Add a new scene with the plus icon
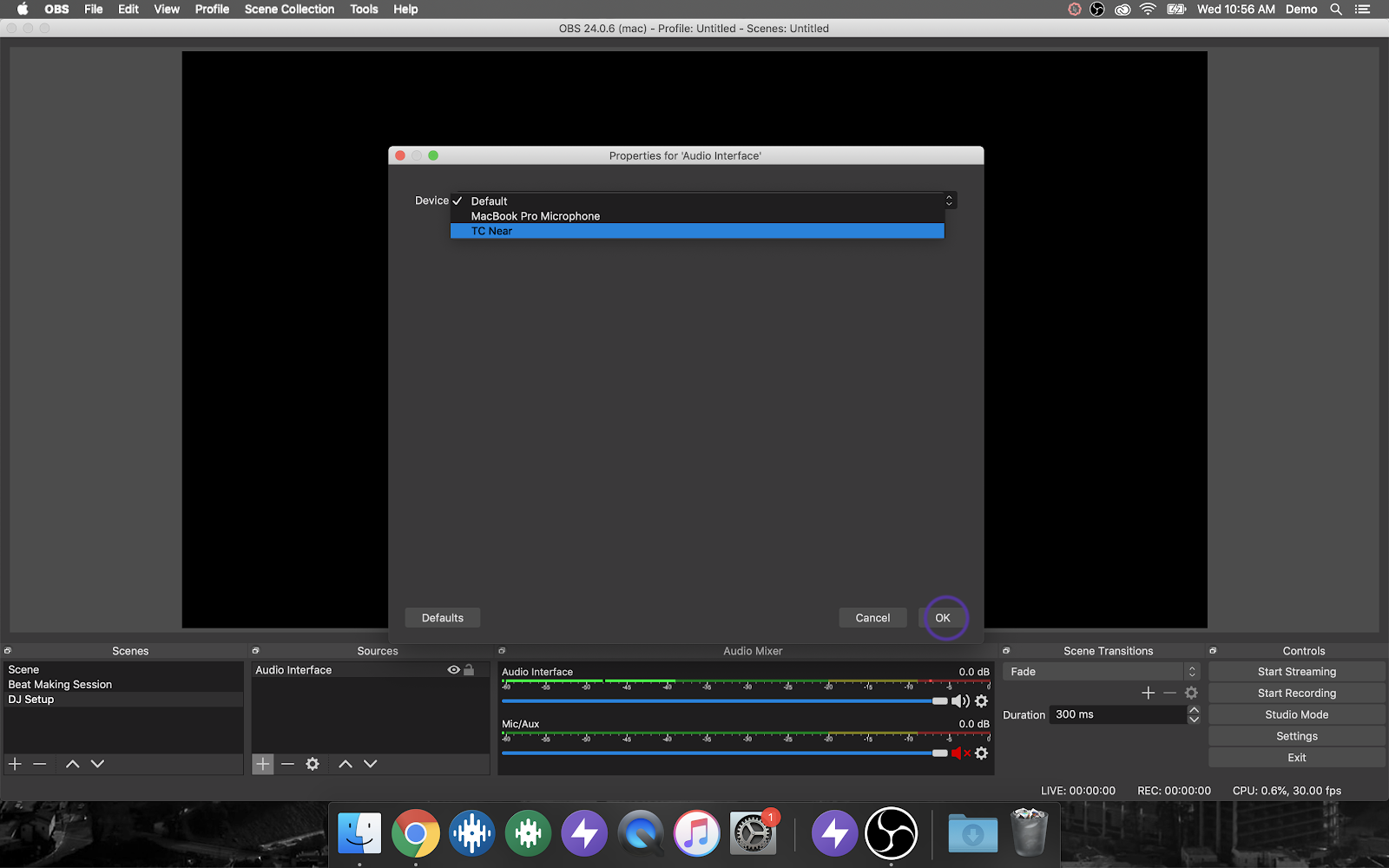Screen dimensions: 1389x868 [15, 764]
